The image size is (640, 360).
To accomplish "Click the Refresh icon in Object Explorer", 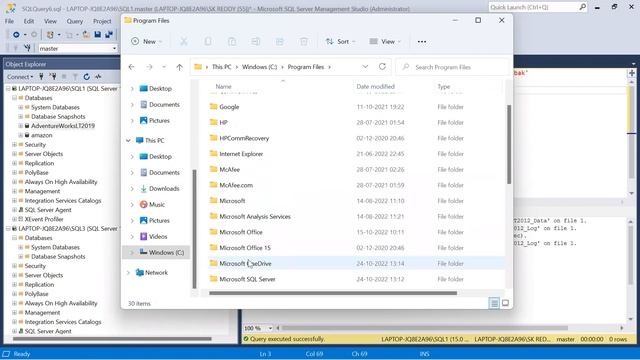I will pos(87,77).
